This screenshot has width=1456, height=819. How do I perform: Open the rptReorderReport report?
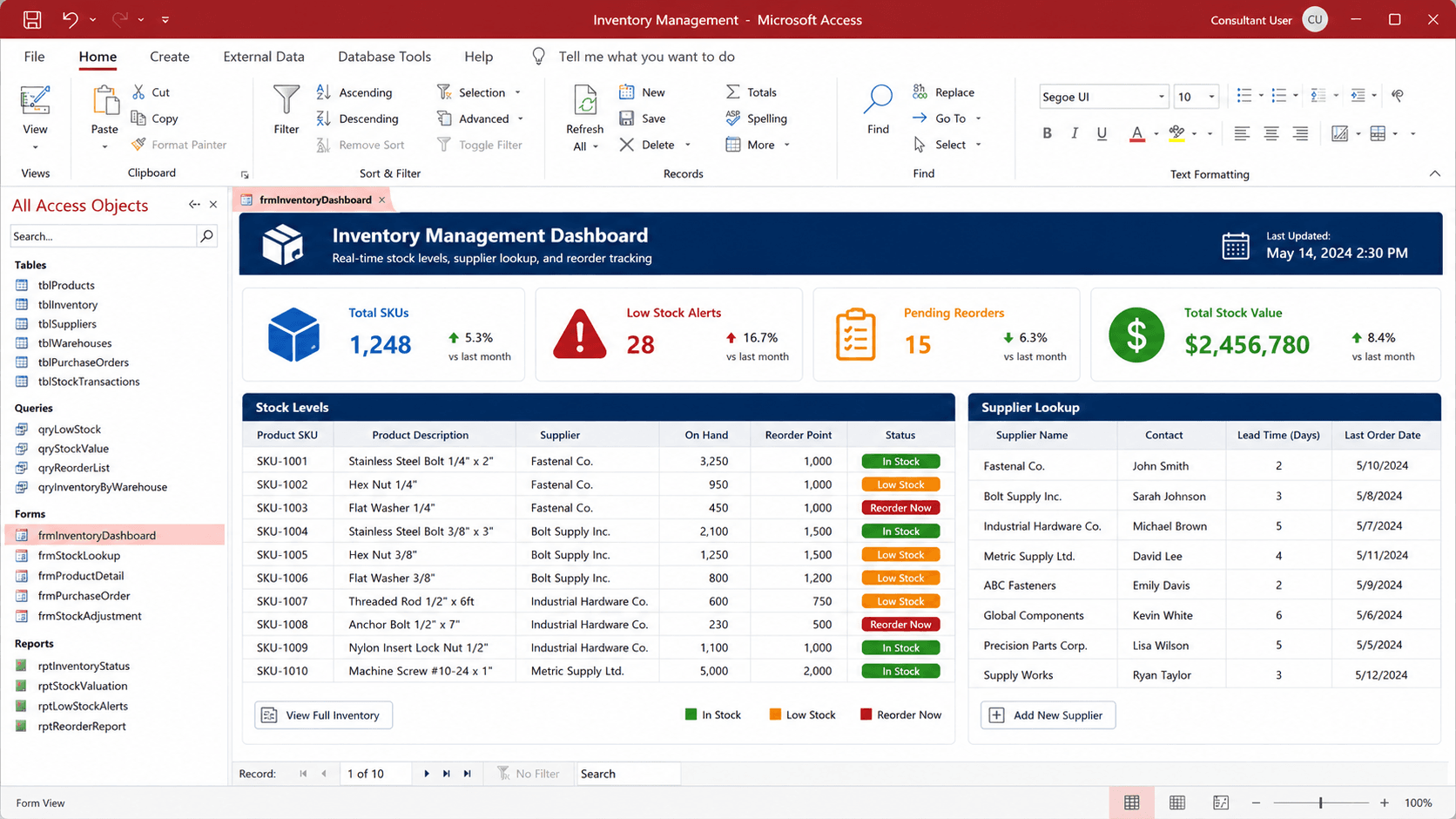click(x=82, y=727)
